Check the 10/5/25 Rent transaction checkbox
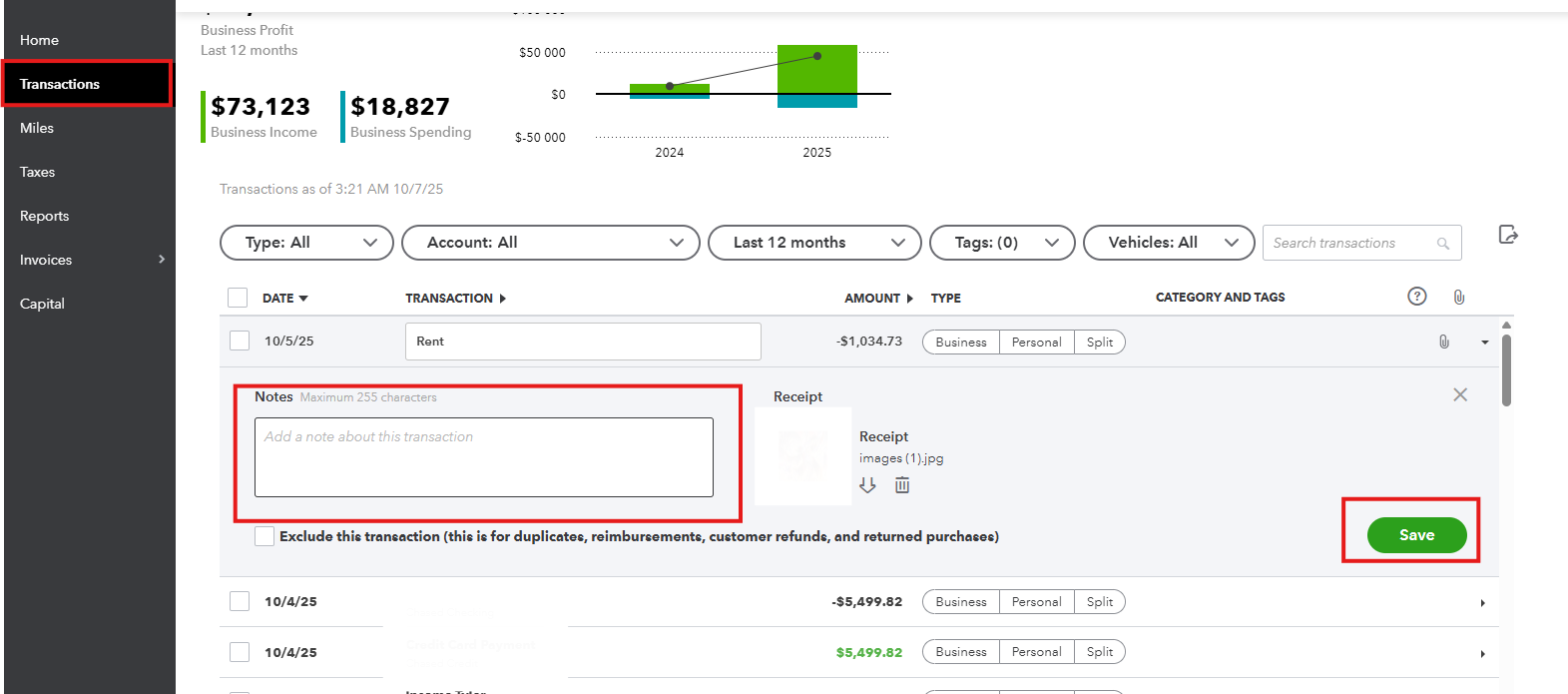 pos(240,341)
